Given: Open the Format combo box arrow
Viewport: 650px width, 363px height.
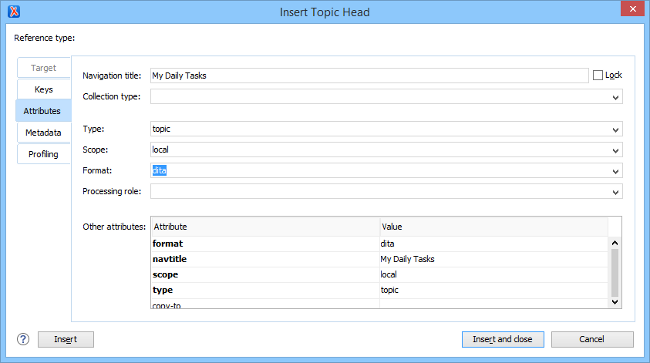Looking at the screenshot, I should (x=616, y=171).
